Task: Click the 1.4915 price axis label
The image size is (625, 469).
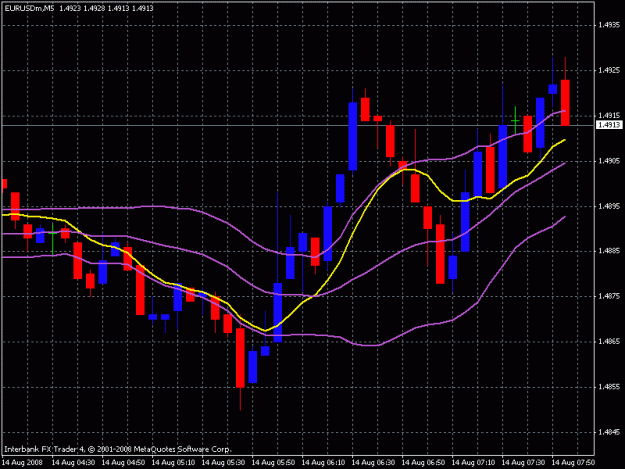Action: [x=609, y=116]
